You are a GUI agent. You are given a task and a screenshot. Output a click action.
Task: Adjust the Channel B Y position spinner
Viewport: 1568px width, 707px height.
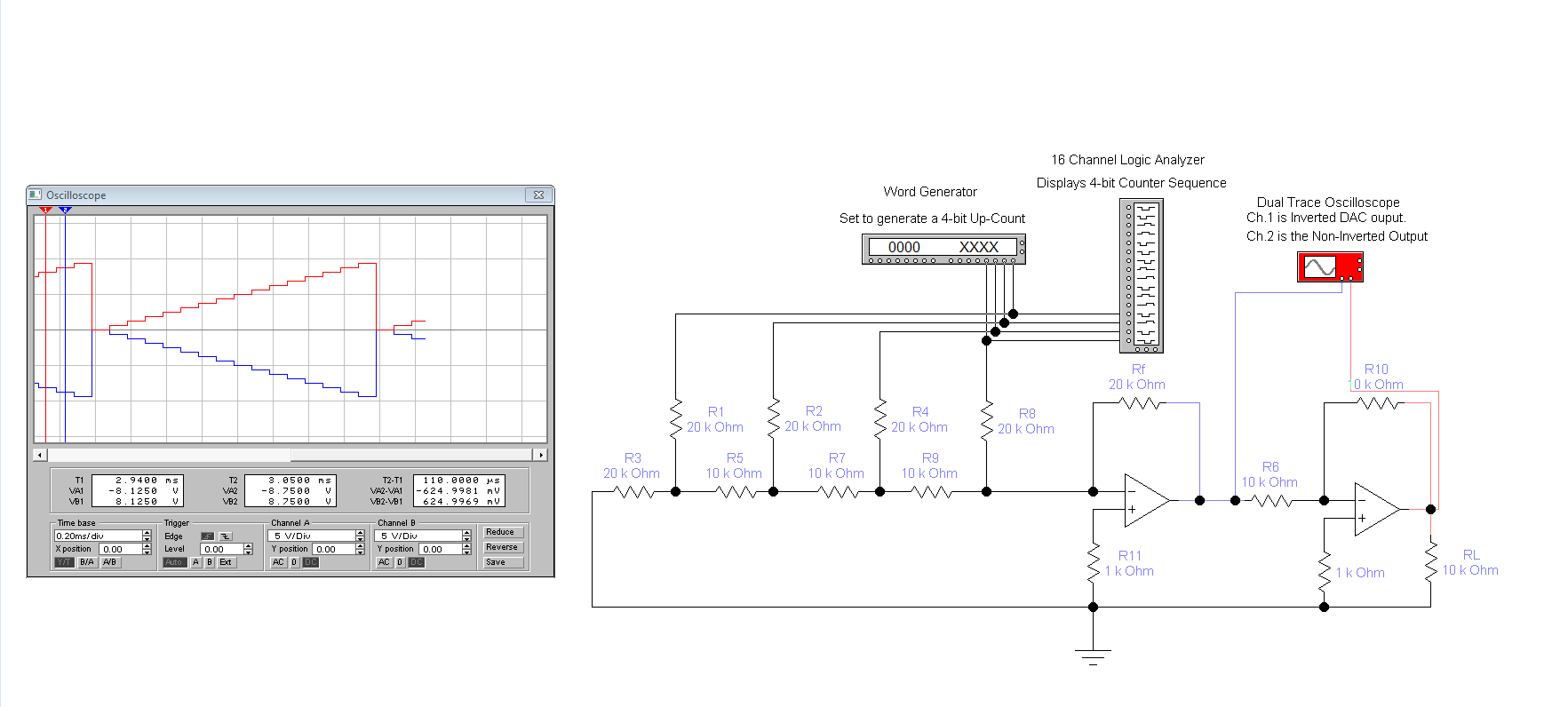(x=466, y=549)
